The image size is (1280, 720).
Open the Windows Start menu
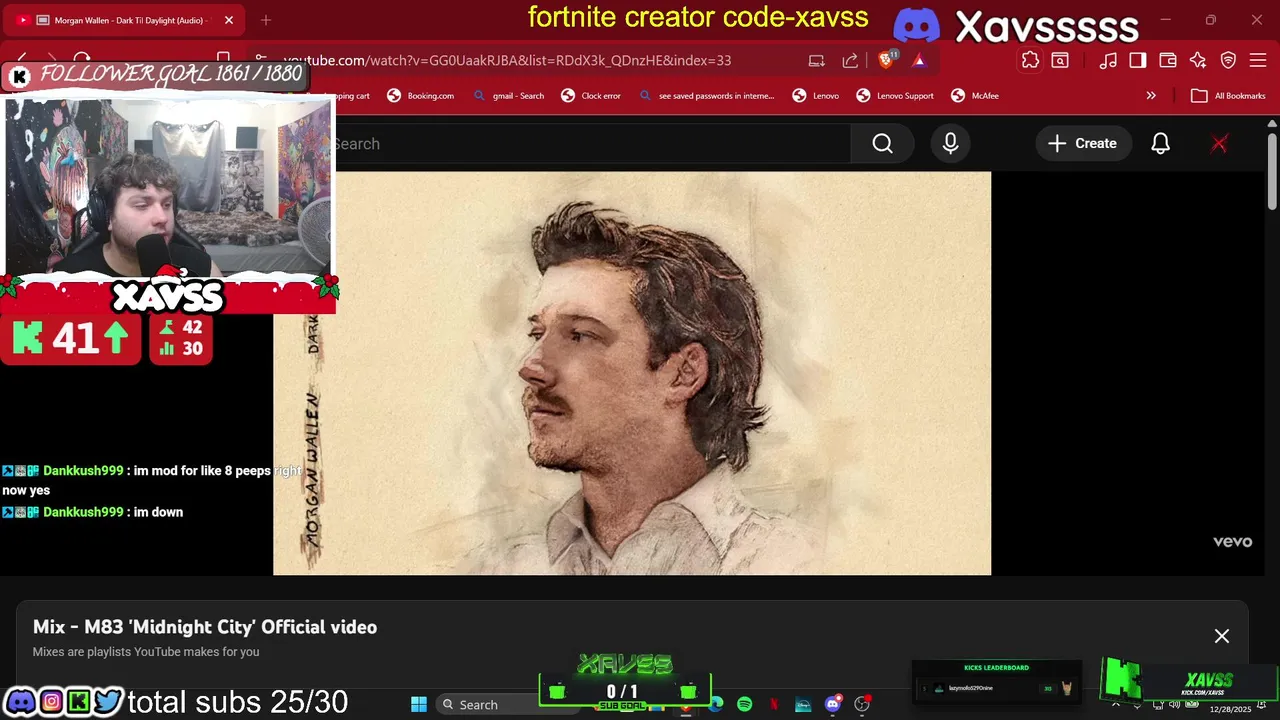tap(419, 705)
